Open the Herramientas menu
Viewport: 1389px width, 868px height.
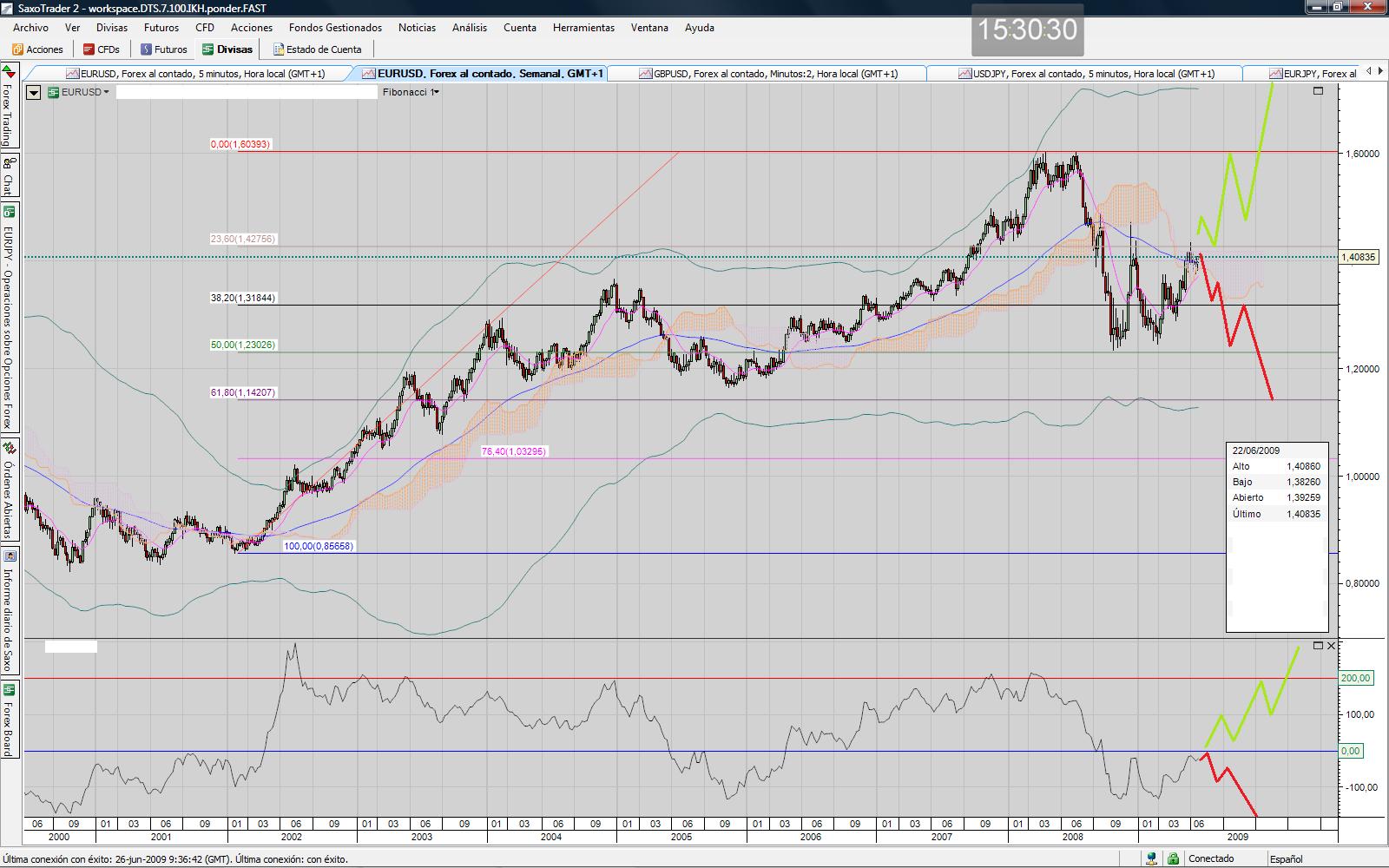coord(583,28)
